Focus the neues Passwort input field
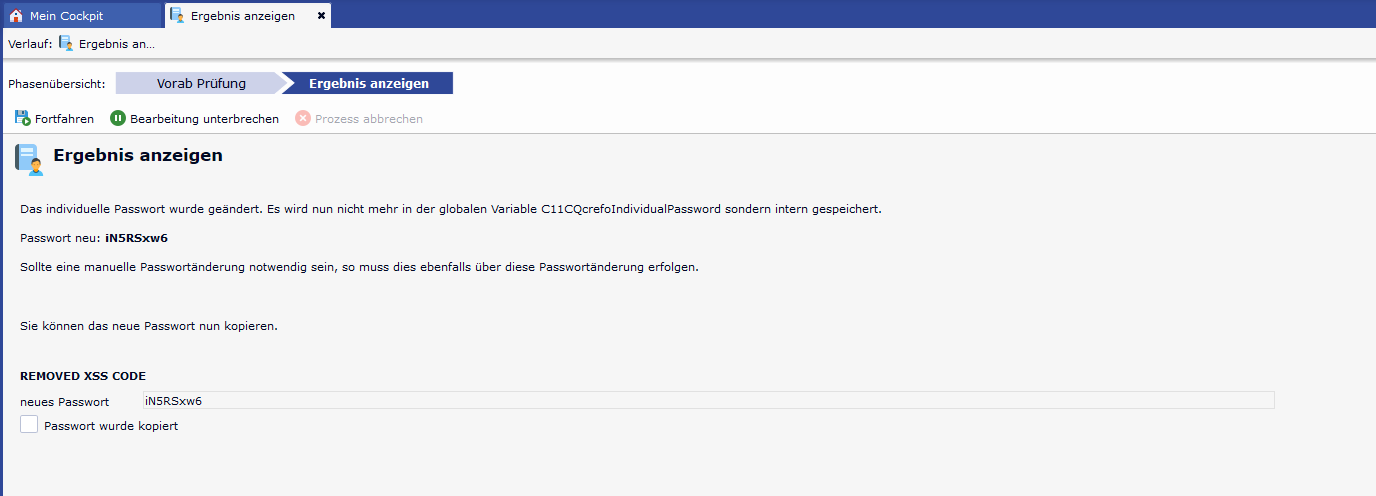The width and height of the screenshot is (1376, 496). click(708, 401)
